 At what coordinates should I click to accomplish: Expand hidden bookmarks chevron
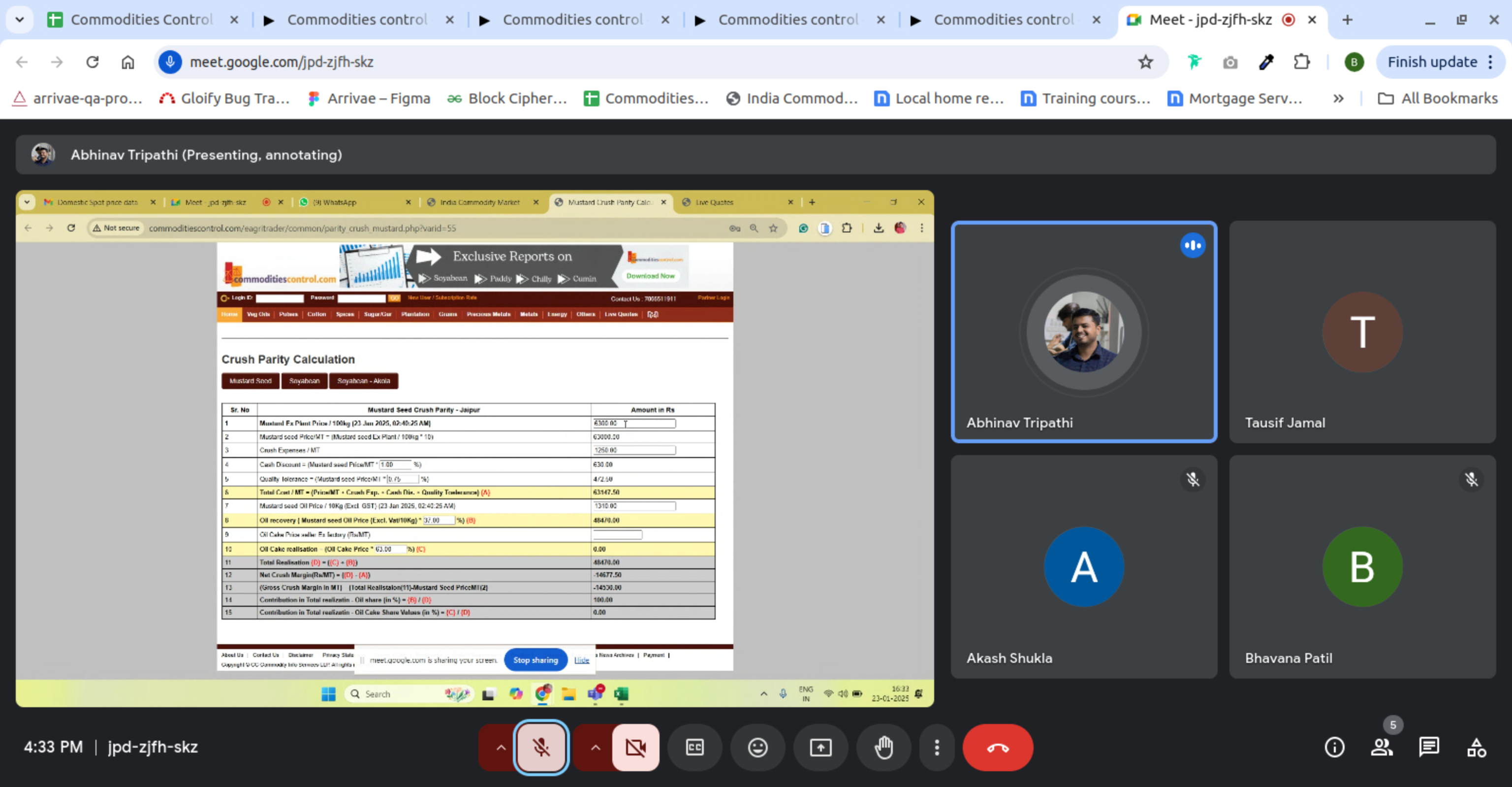pyautogui.click(x=1338, y=98)
